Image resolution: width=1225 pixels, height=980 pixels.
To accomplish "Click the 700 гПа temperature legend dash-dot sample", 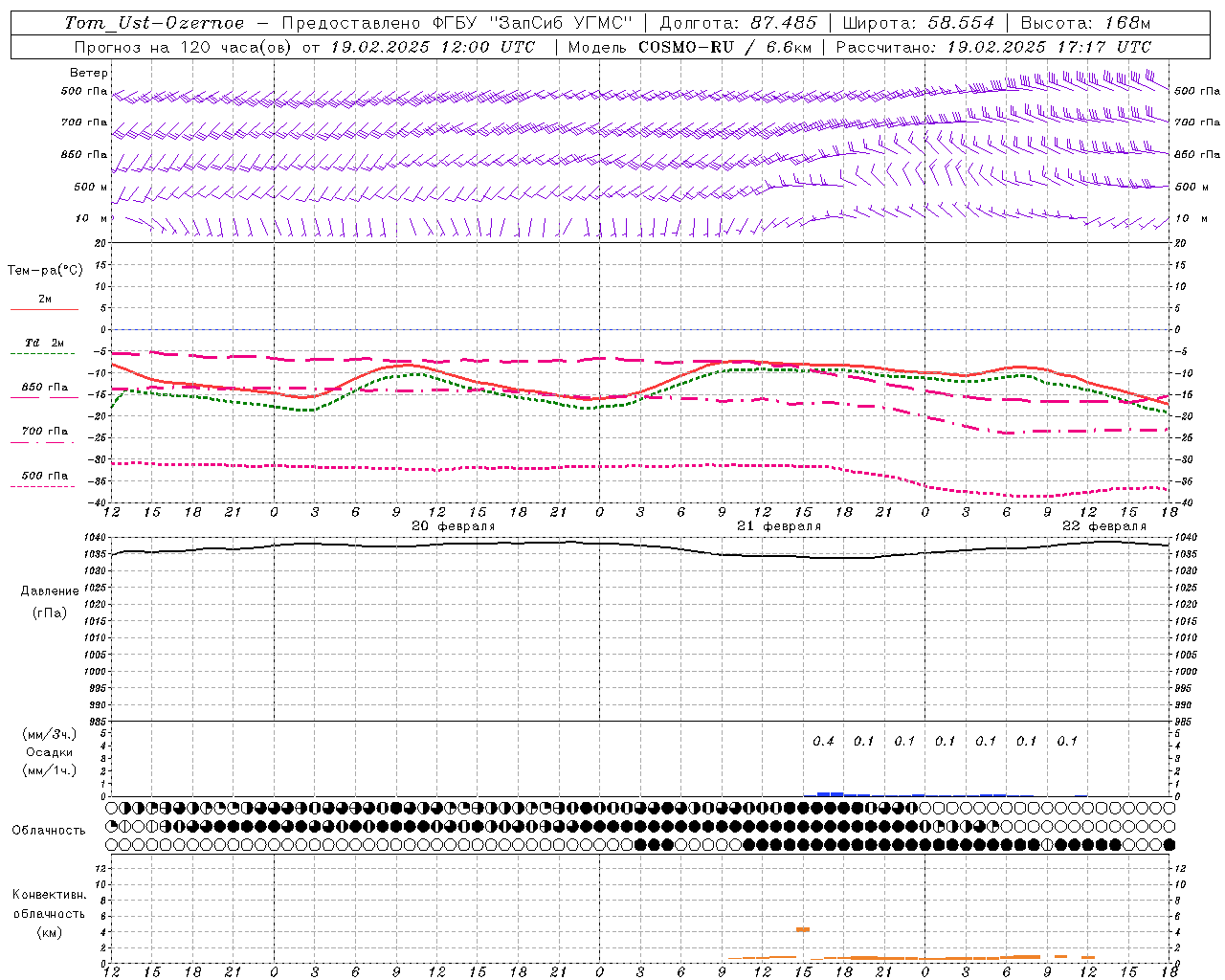I will pos(44,442).
